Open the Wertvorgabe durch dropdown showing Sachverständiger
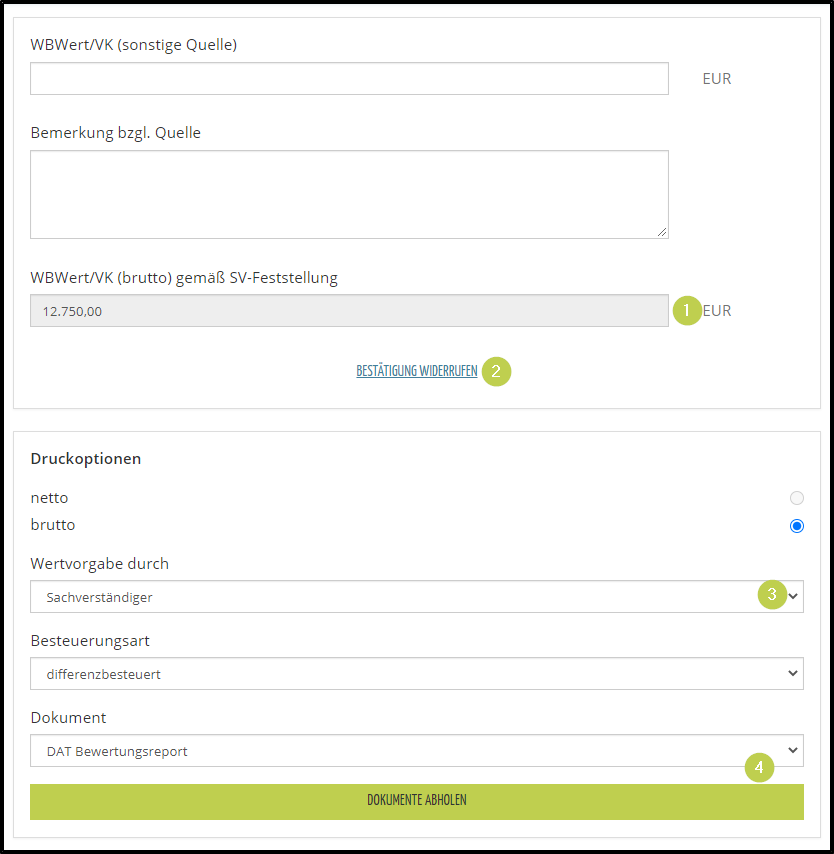 (x=400, y=597)
